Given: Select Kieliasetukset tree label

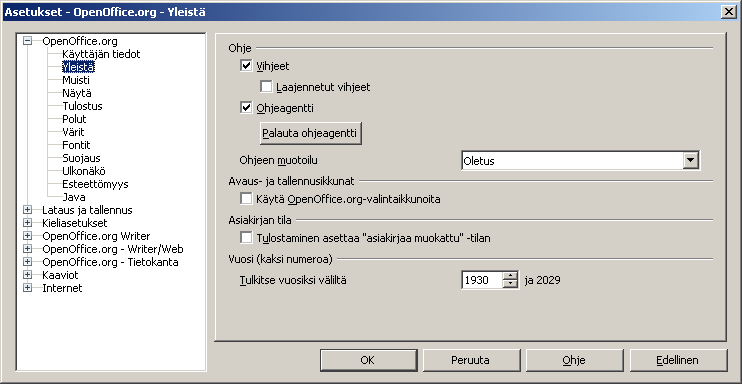Looking at the screenshot, I should (75, 223).
